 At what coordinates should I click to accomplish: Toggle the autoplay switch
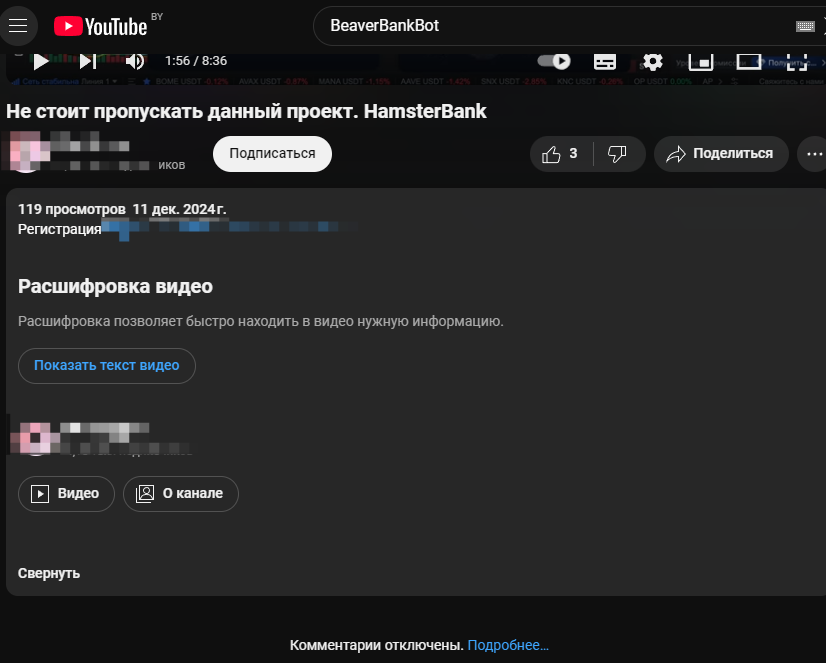point(554,61)
